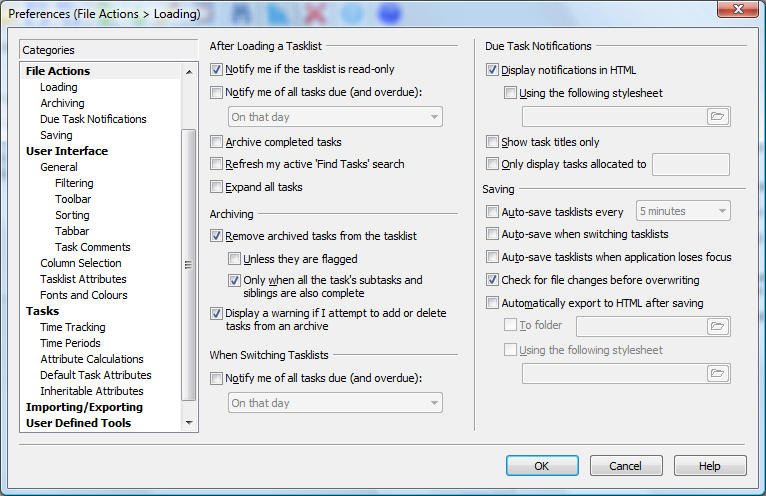Select Filtering preferences
This screenshot has height=496, width=766.
pyautogui.click(x=74, y=183)
